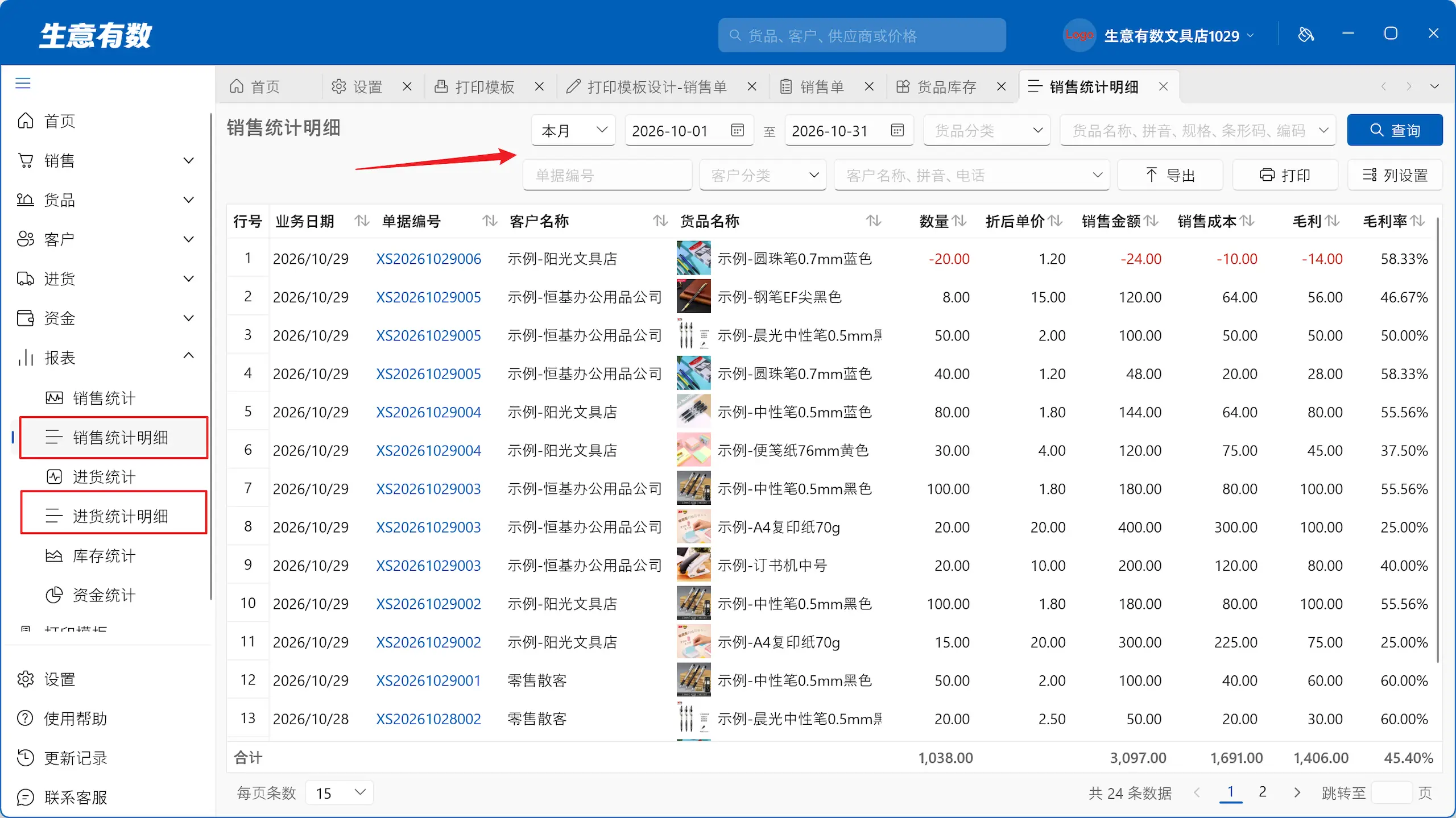Close the 货品库存 tab
Image resolution: width=1456 pixels, height=818 pixels.
pyautogui.click(x=1002, y=86)
